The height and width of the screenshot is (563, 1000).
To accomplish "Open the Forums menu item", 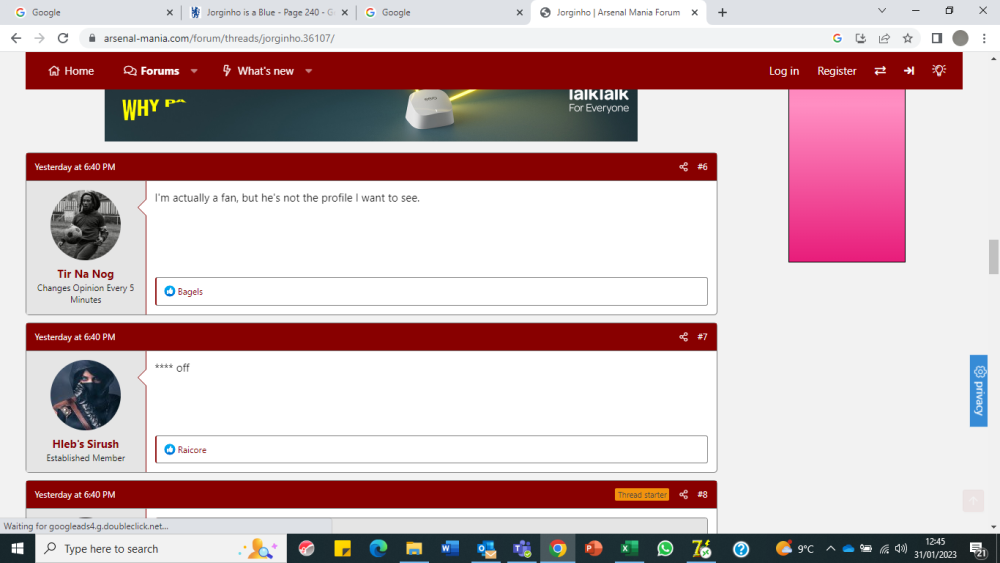I will click(x=151, y=71).
